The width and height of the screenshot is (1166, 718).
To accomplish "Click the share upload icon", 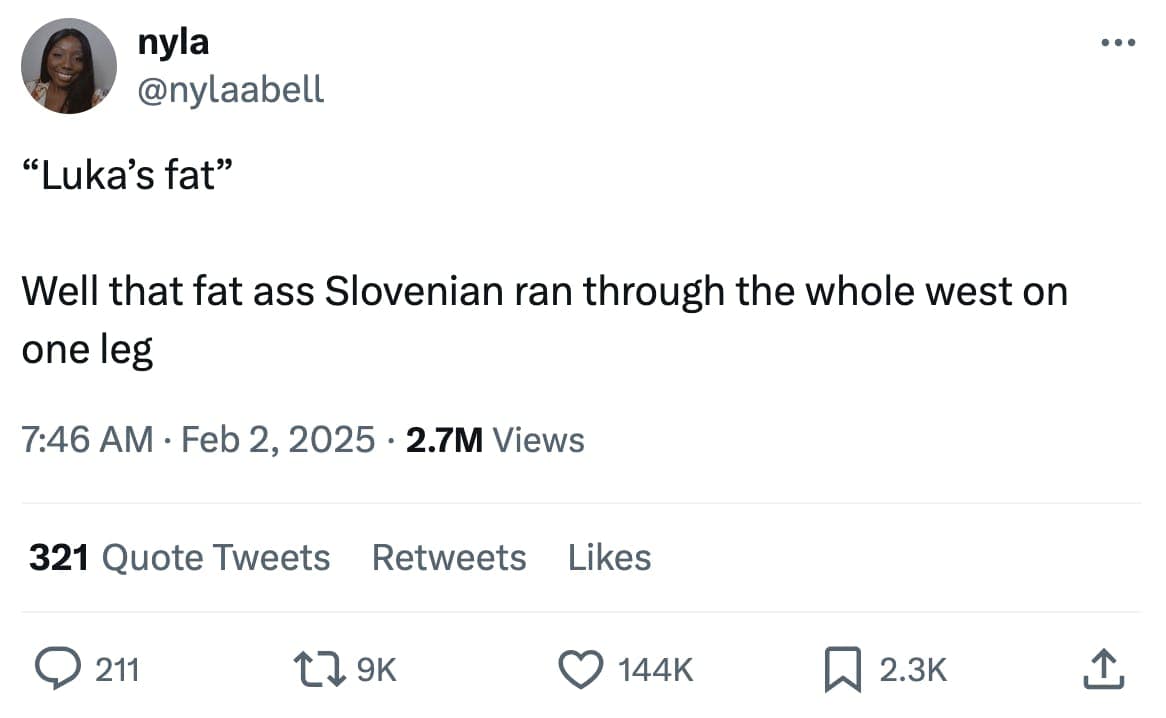I will pyautogui.click(x=1103, y=669).
